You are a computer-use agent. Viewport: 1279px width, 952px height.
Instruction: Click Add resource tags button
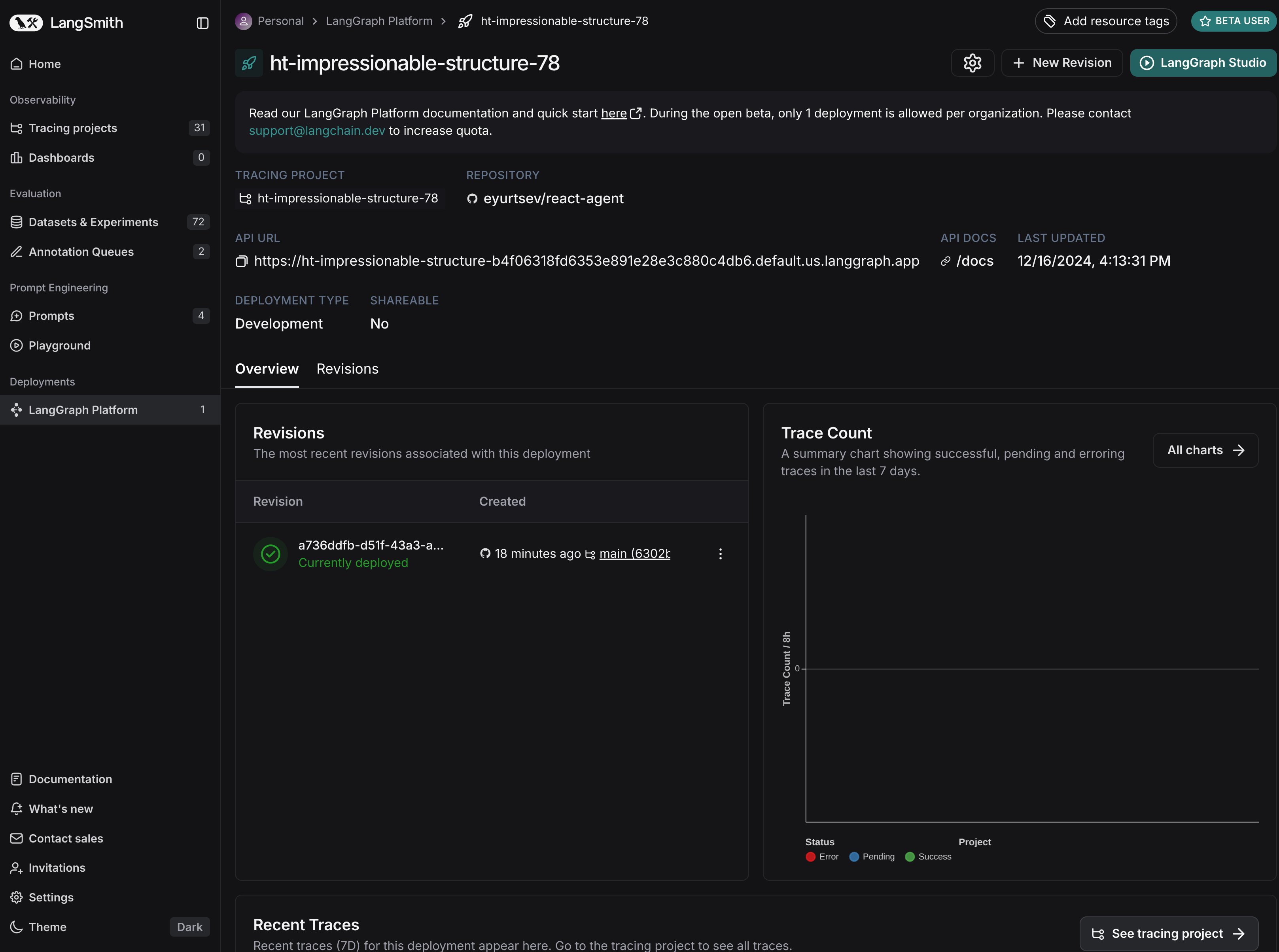(1105, 21)
